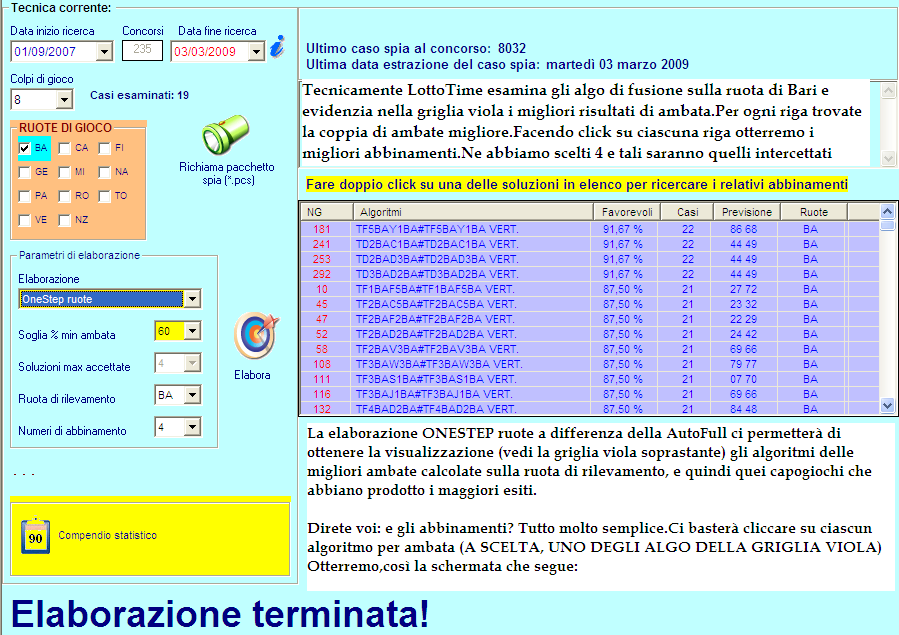Viewport: 899px width, 635px height.
Task: Select row 10 TF1BAF5BA#TF1BAF5BA VERT.
Action: 589,289
